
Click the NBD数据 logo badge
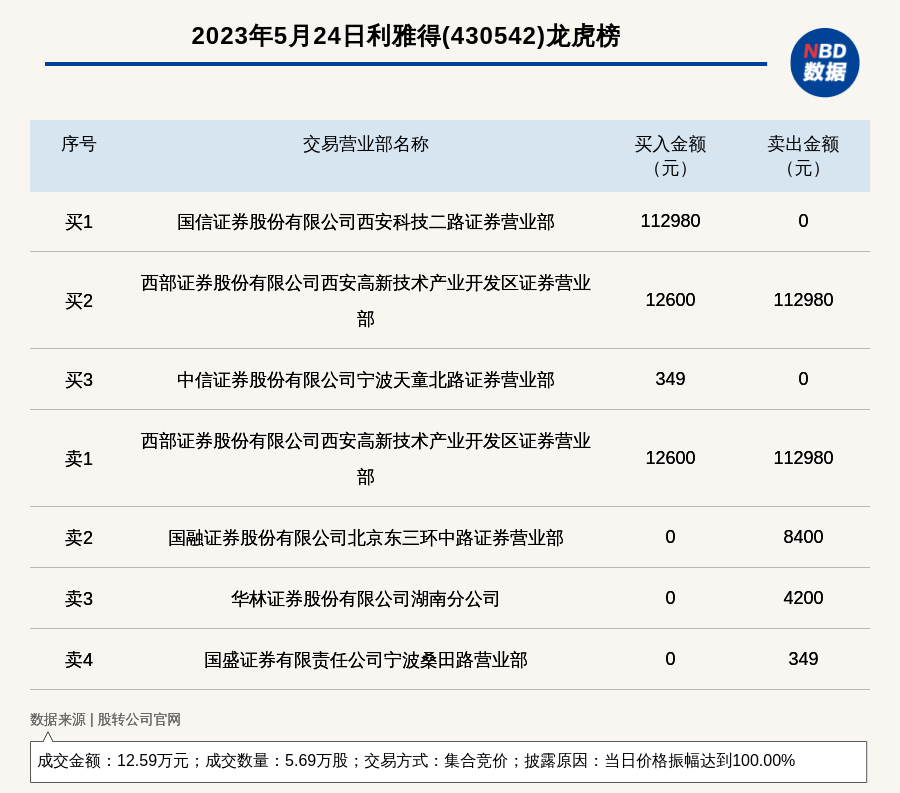824,63
